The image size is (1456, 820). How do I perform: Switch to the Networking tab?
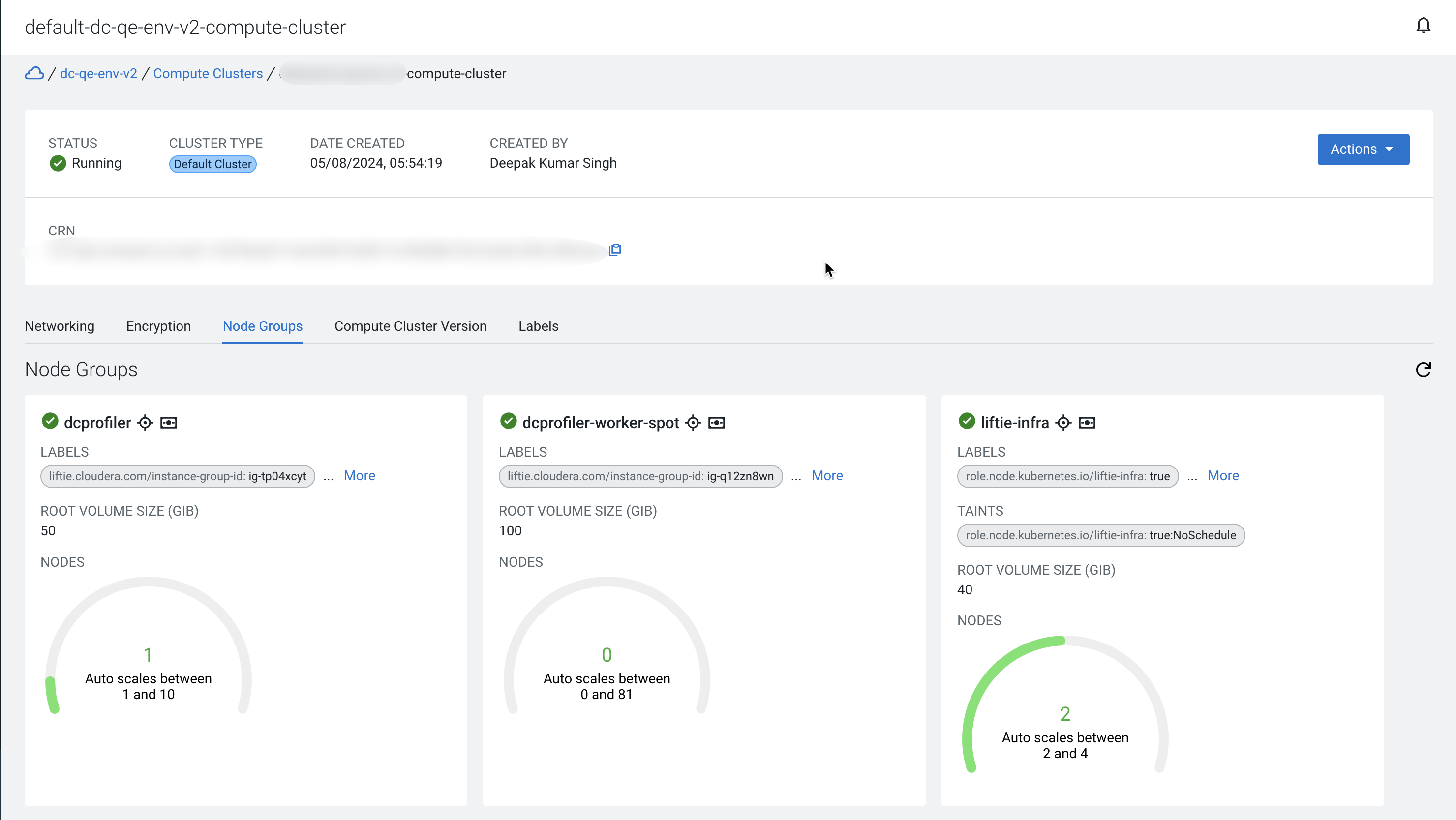(x=60, y=326)
